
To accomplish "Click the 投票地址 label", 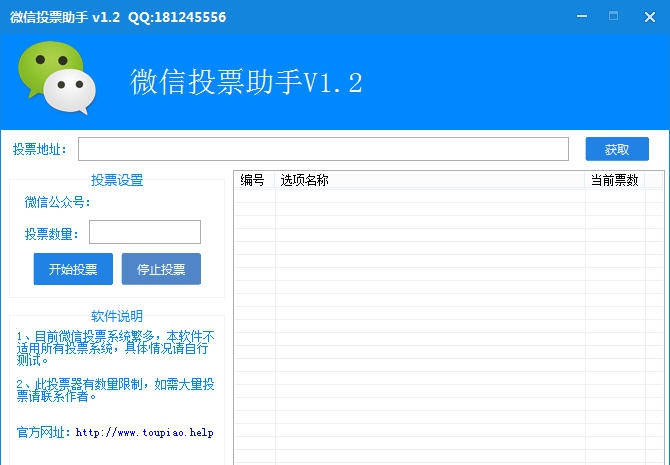I will pos(40,149).
